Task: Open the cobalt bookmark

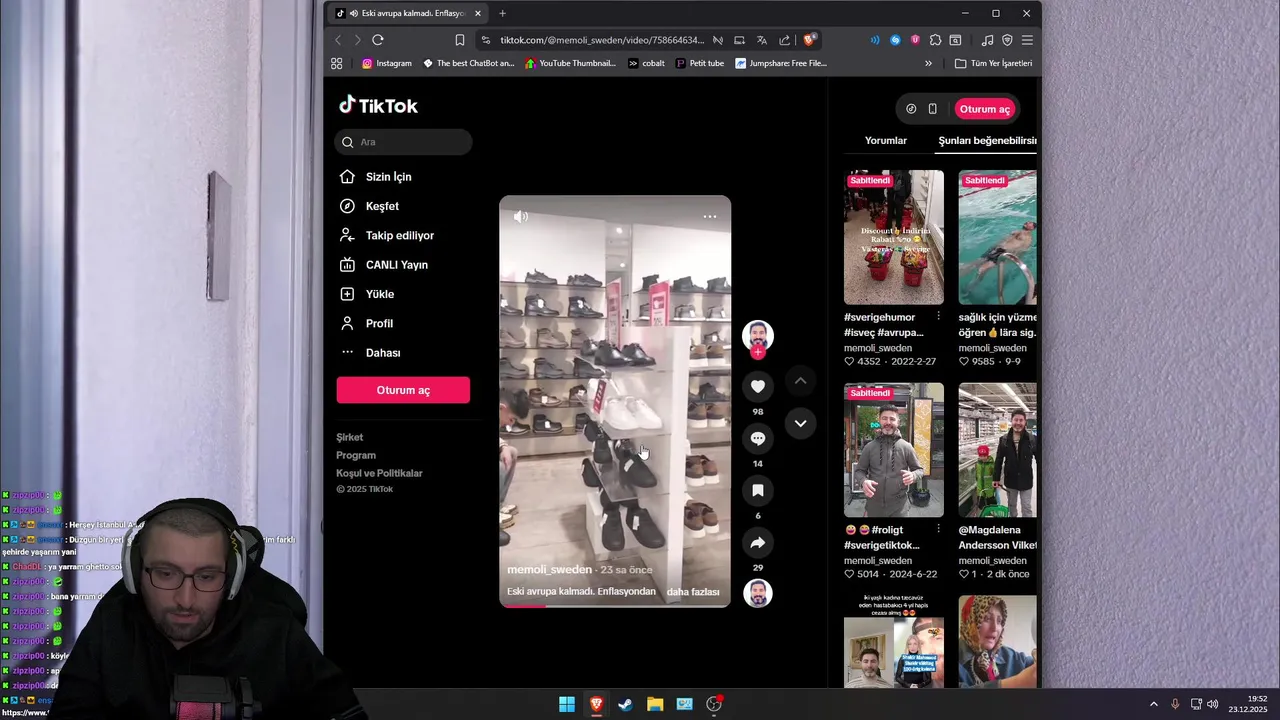Action: point(646,63)
